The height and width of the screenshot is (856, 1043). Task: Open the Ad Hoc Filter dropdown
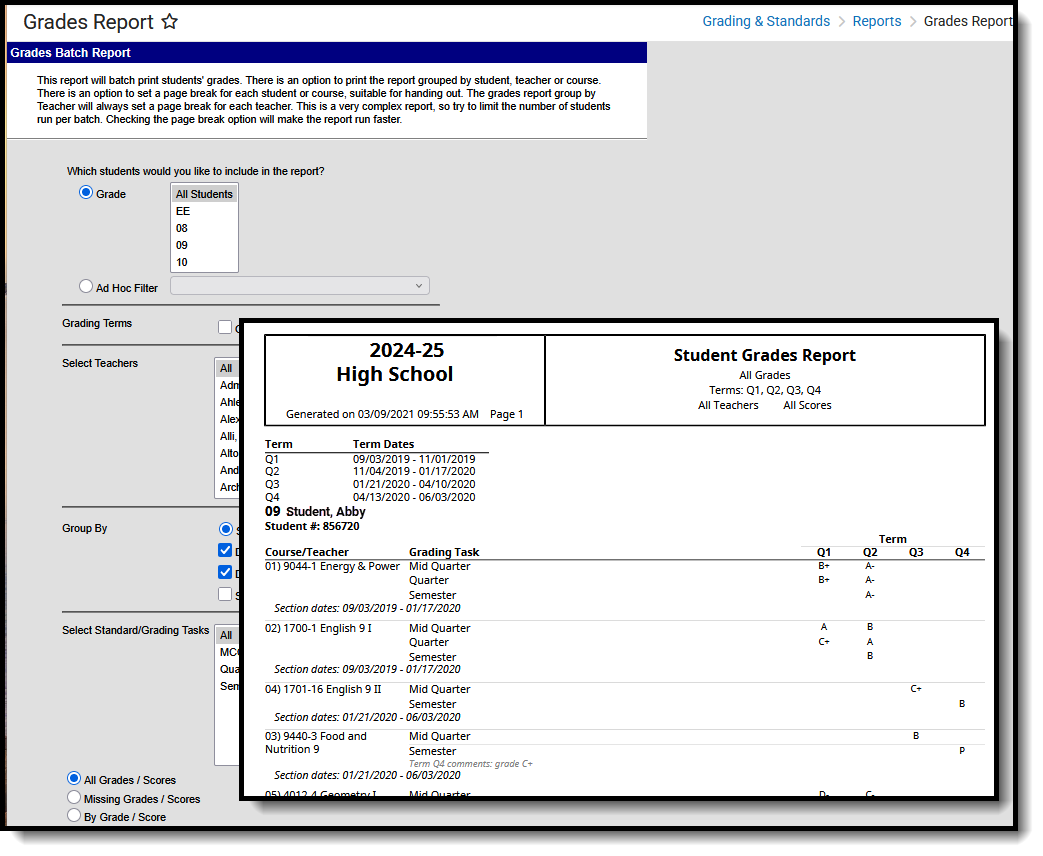point(299,286)
